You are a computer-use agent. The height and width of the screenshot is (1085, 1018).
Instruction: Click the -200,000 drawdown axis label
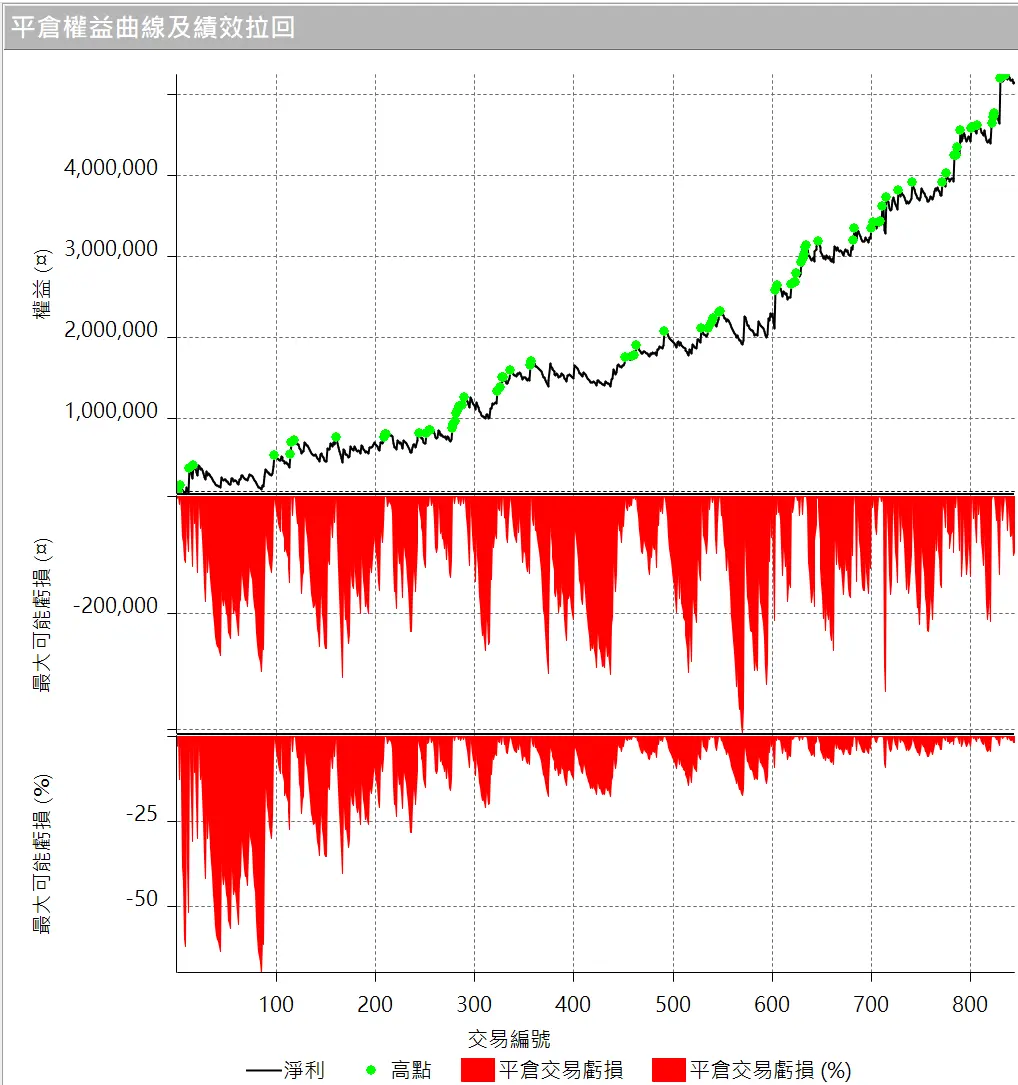click(115, 606)
